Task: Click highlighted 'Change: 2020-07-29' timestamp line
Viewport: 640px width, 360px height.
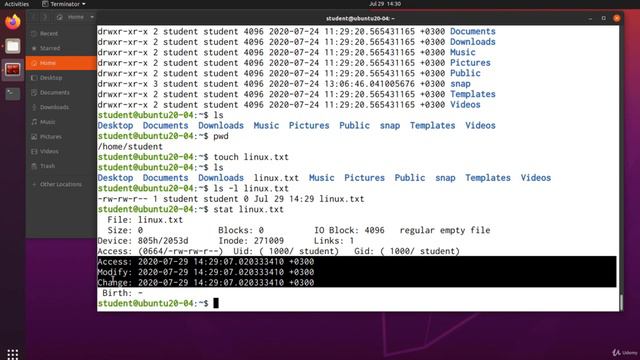Action: pyautogui.click(x=206, y=282)
